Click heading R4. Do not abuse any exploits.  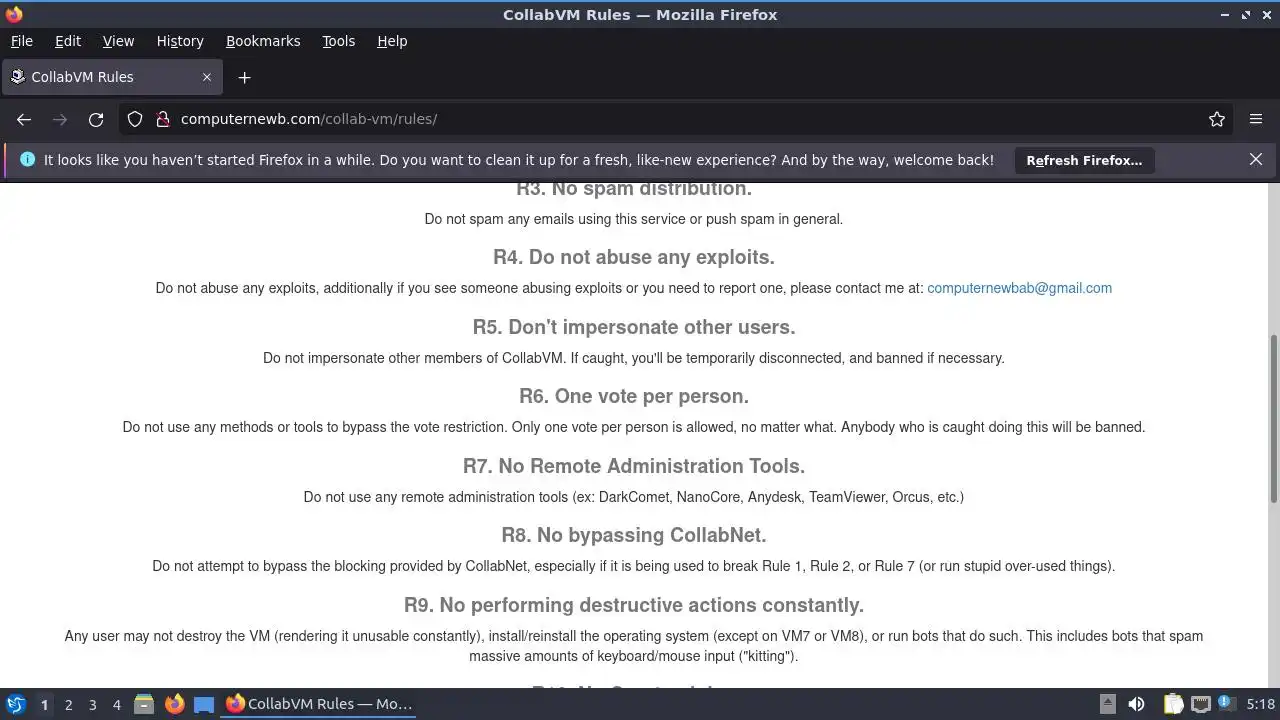coord(634,257)
